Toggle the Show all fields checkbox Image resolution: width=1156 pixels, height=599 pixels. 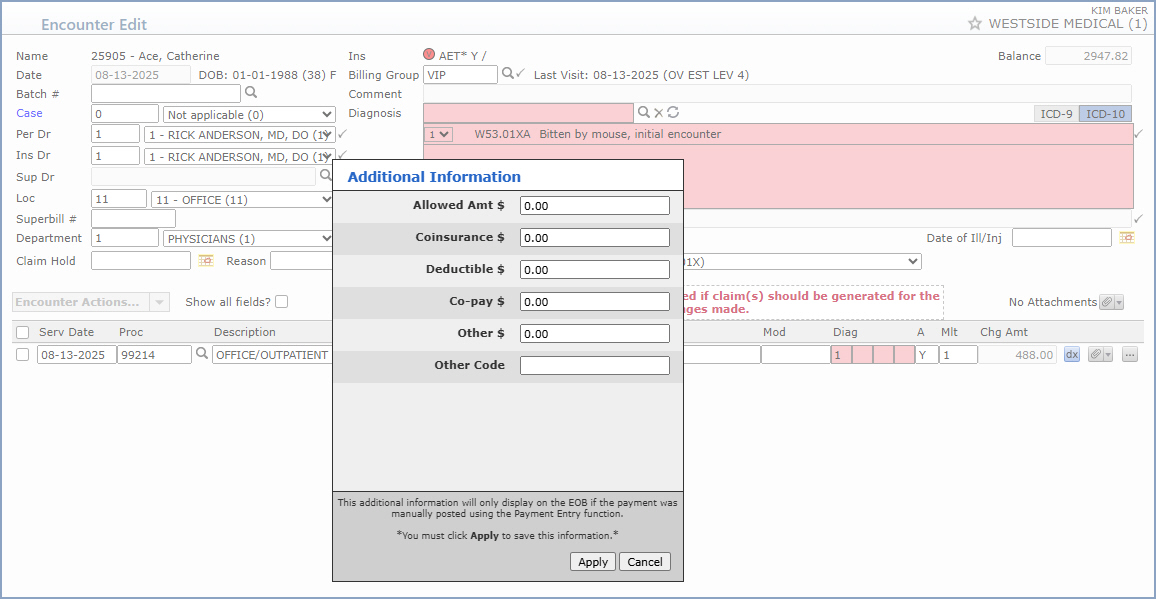click(x=282, y=301)
